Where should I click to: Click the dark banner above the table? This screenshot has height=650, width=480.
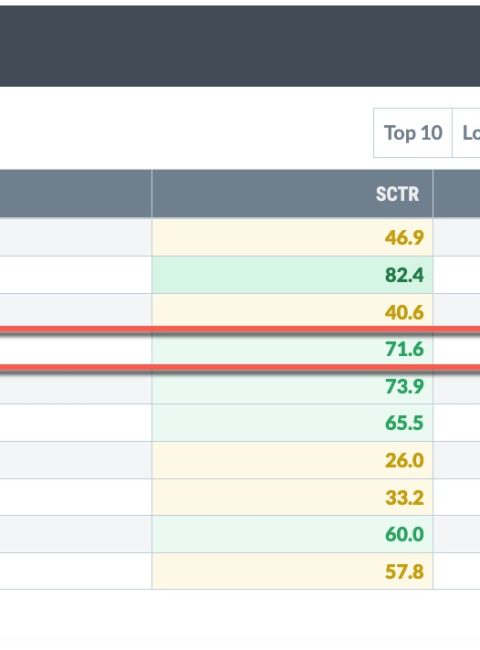coord(240,46)
